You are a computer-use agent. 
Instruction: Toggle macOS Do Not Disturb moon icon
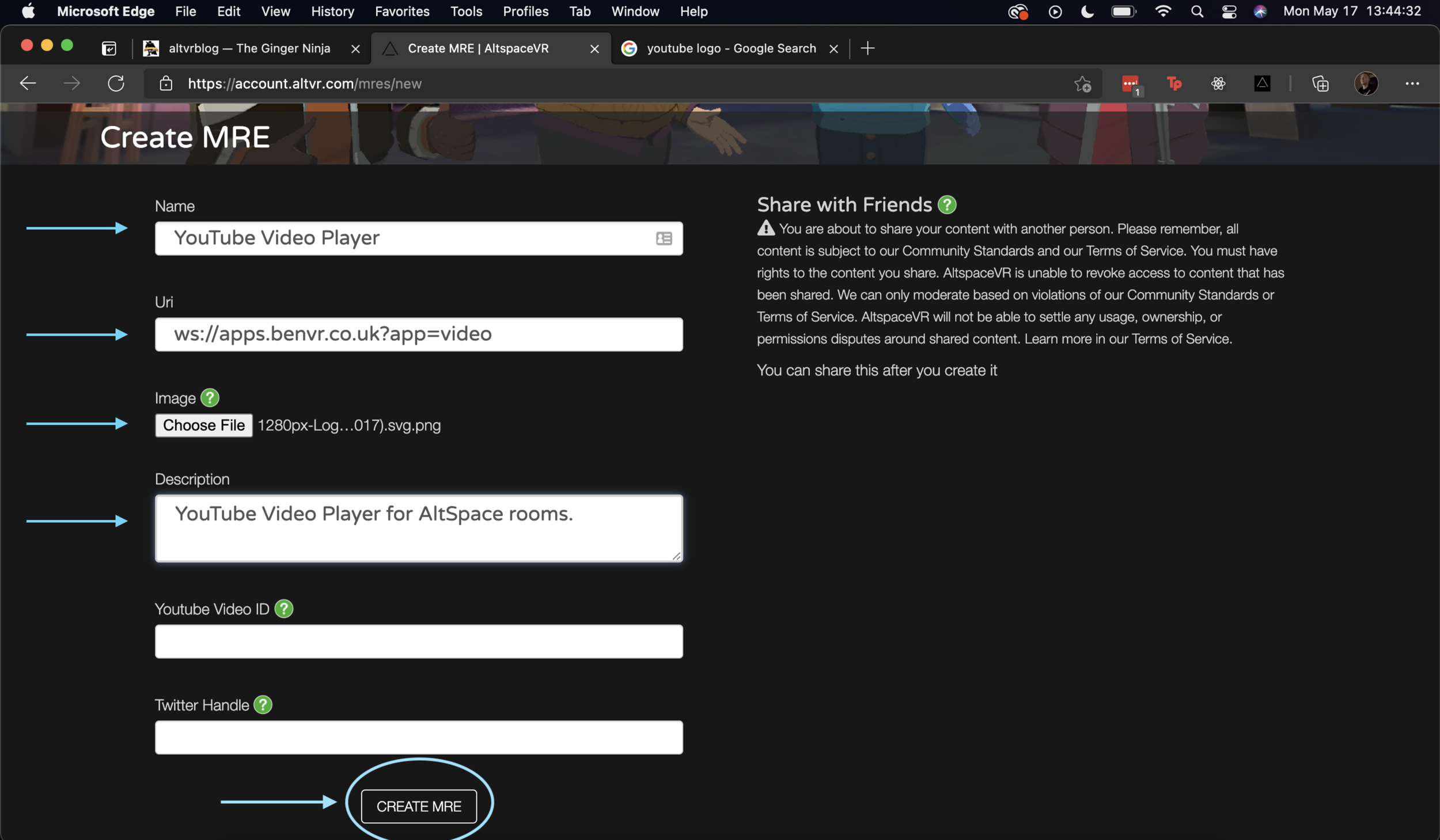1087,12
